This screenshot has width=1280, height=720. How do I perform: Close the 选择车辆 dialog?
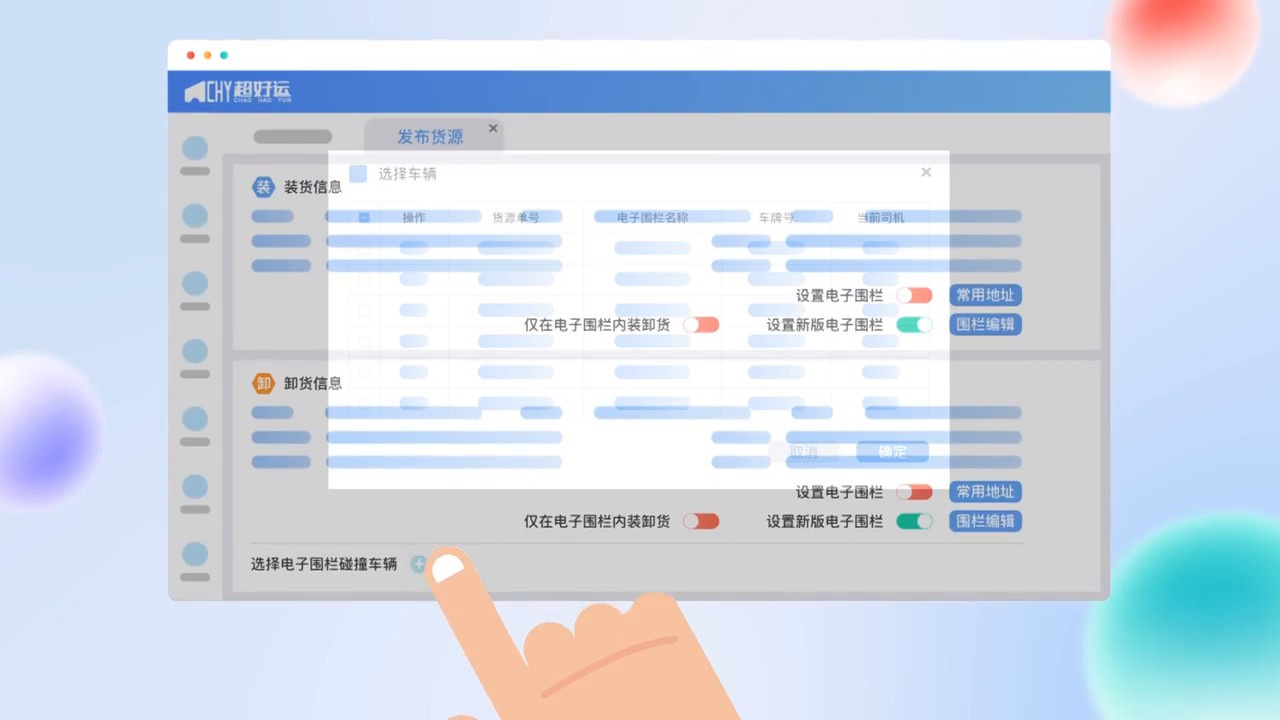tap(926, 172)
